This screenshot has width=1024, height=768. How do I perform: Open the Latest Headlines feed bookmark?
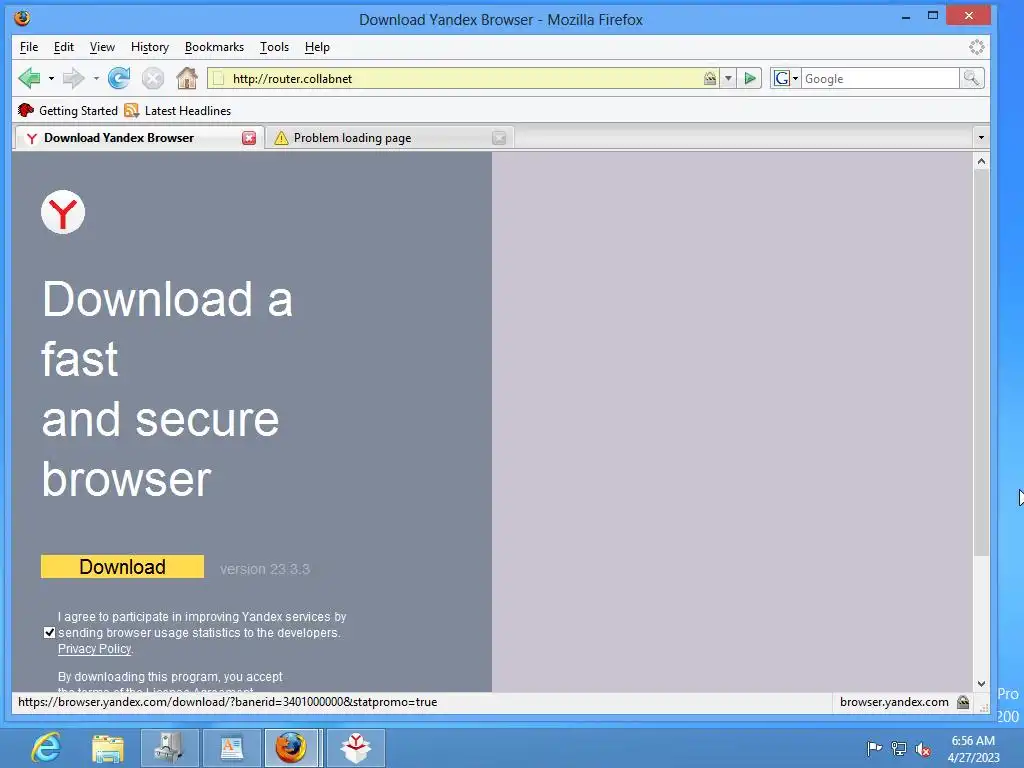(x=178, y=110)
